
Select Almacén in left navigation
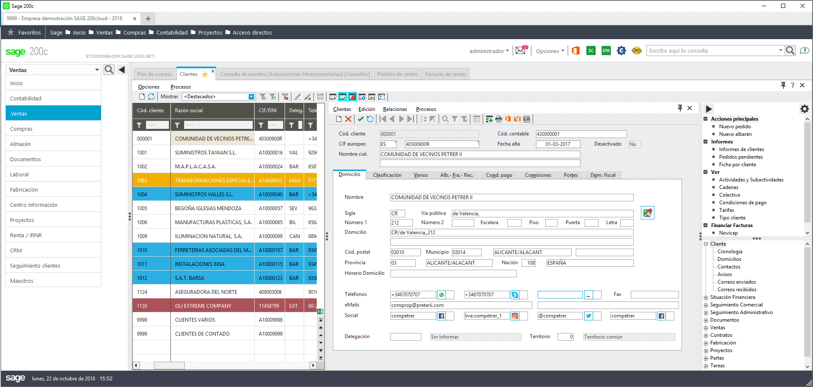tap(53, 144)
